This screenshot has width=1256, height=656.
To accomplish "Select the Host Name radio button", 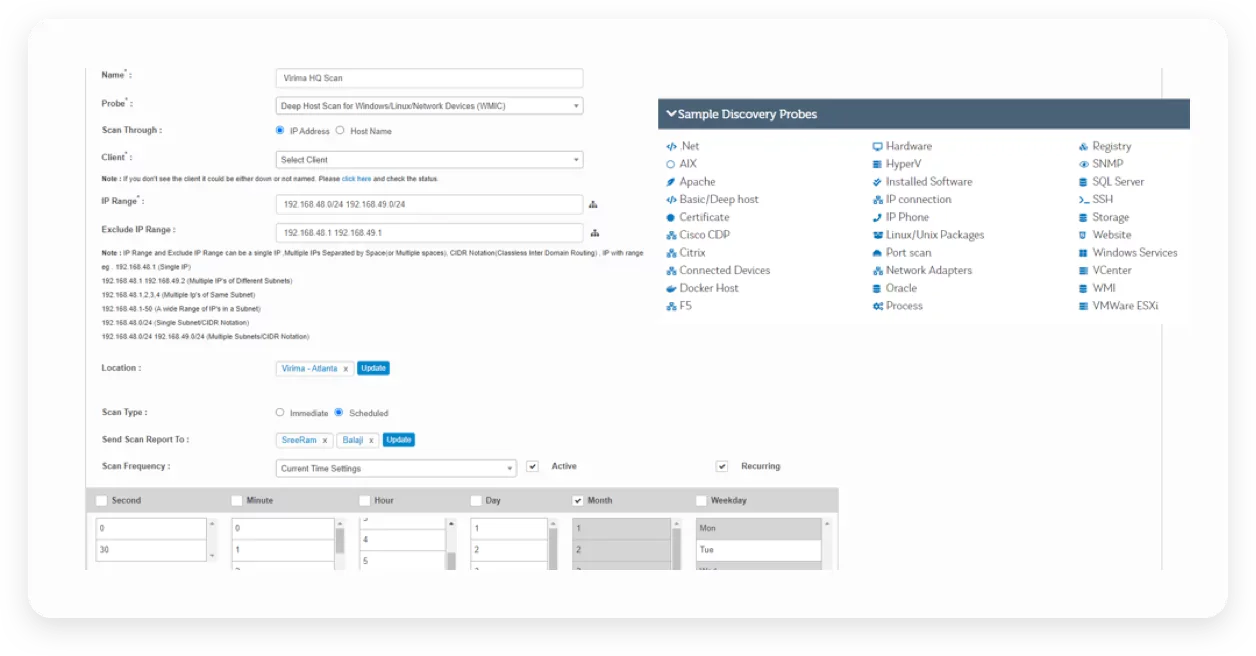I will 340,130.
